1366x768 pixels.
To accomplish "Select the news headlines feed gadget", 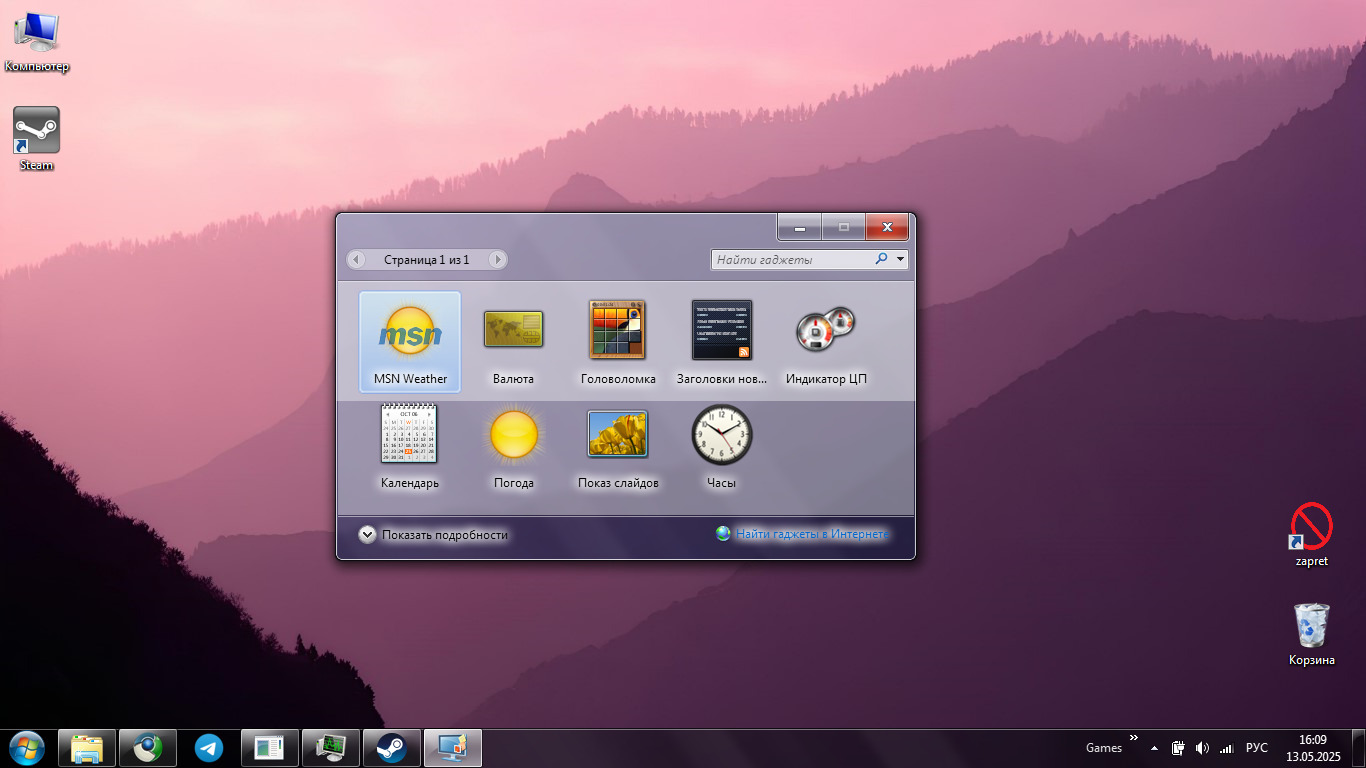I will [x=721, y=341].
